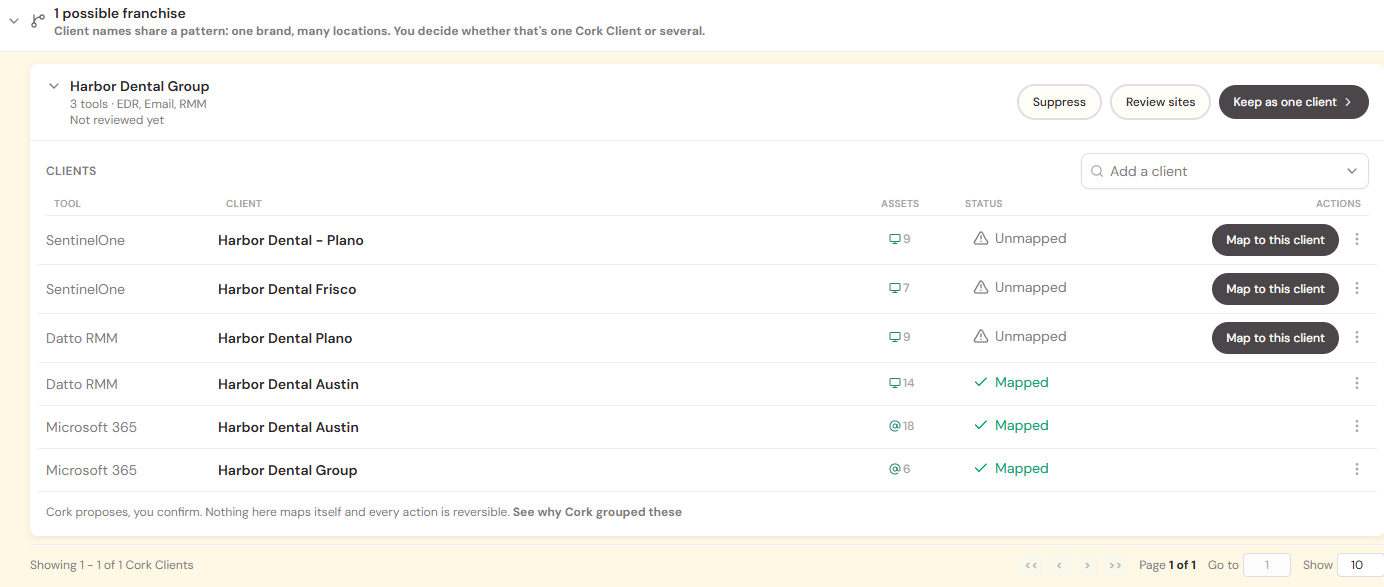This screenshot has height=587, width=1384.
Task: Click Review sites button
Action: tap(1160, 102)
